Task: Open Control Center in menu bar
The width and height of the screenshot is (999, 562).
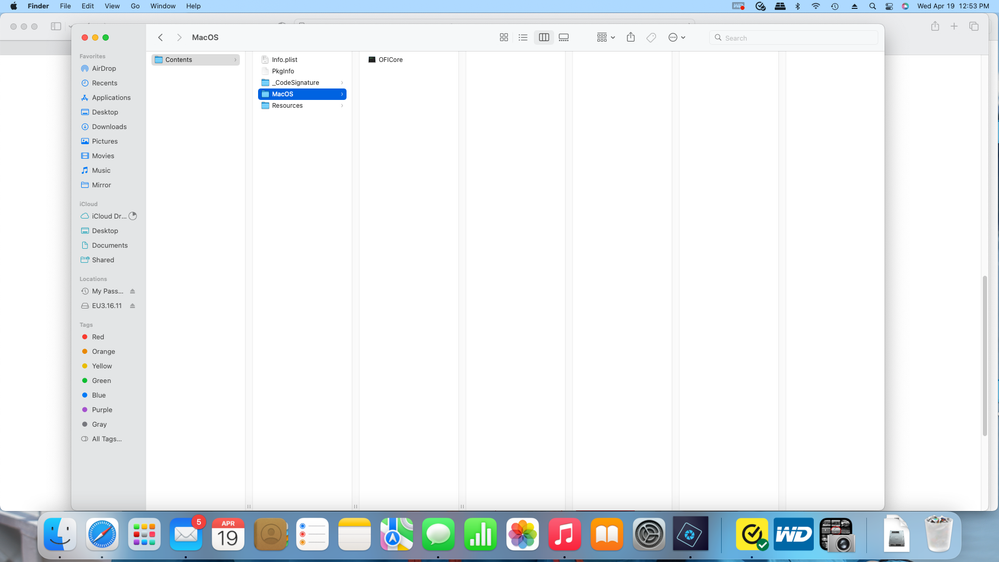Action: coord(889,6)
